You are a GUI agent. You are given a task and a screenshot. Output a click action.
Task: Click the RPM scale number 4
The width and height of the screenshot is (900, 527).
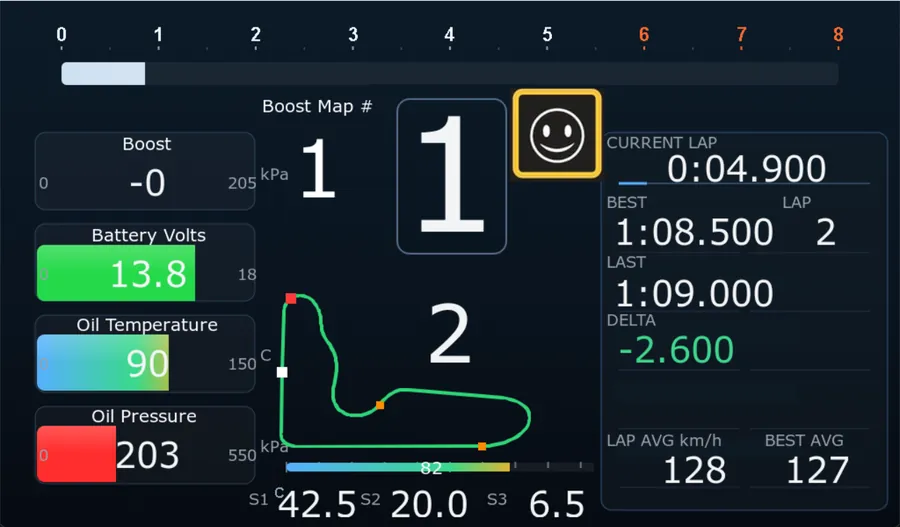pos(449,34)
